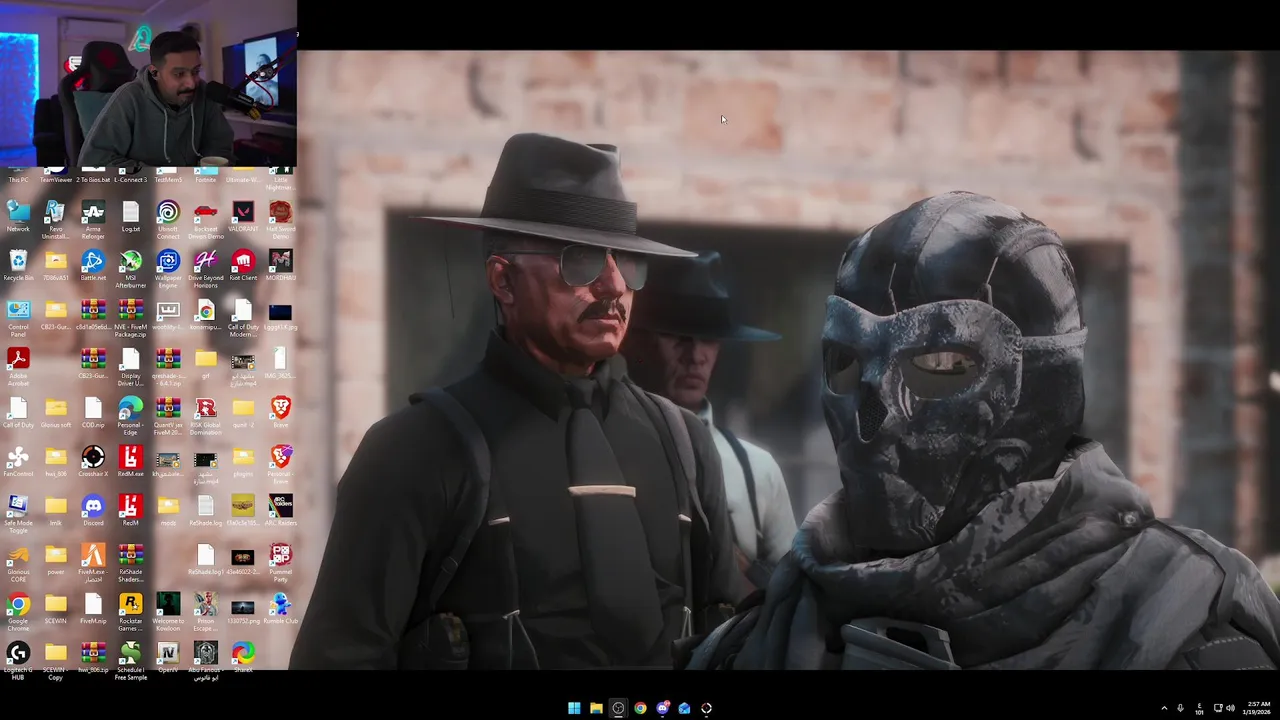The image size is (1280, 720).
Task: Select the ReShade.log file
Action: click(205, 511)
